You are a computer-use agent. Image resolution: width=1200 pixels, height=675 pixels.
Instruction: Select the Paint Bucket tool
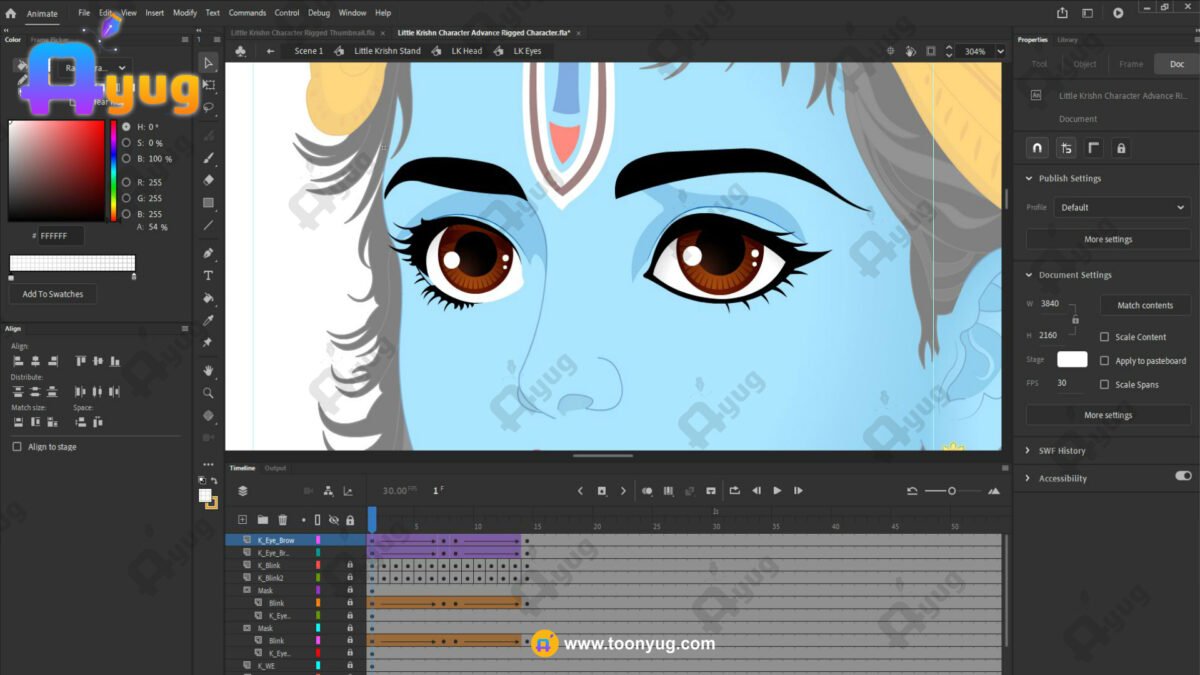tap(208, 298)
